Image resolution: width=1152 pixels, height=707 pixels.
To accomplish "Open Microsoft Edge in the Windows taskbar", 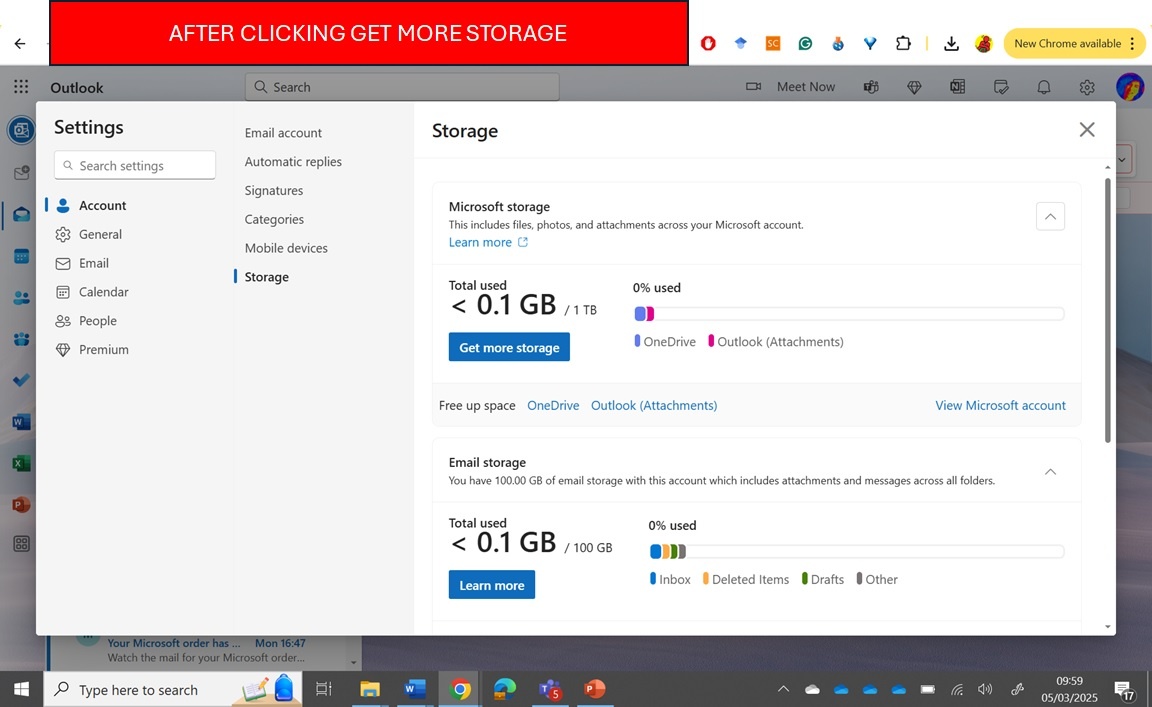I will (x=505, y=689).
